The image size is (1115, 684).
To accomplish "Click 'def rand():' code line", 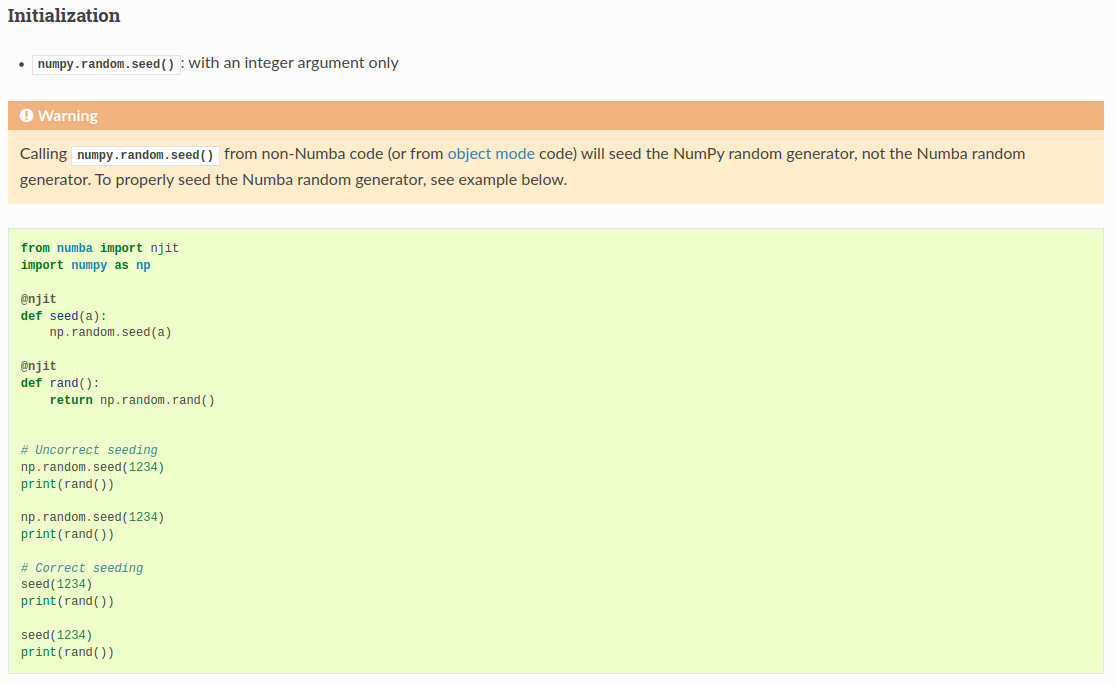I will click(60, 383).
